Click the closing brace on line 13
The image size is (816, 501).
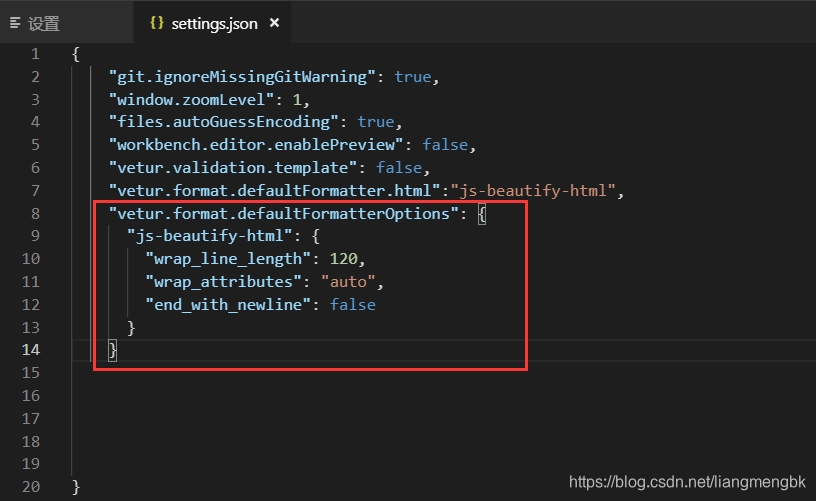tap(131, 328)
